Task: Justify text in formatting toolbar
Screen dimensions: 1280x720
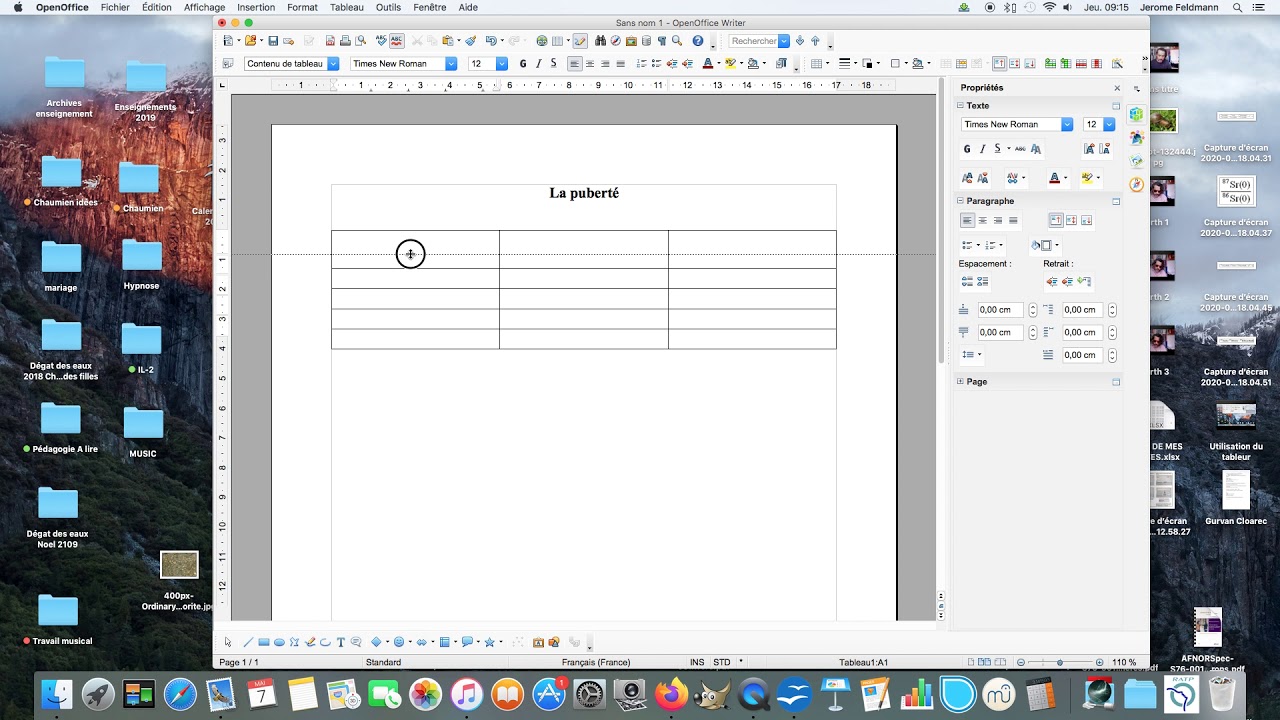Action: tap(621, 64)
